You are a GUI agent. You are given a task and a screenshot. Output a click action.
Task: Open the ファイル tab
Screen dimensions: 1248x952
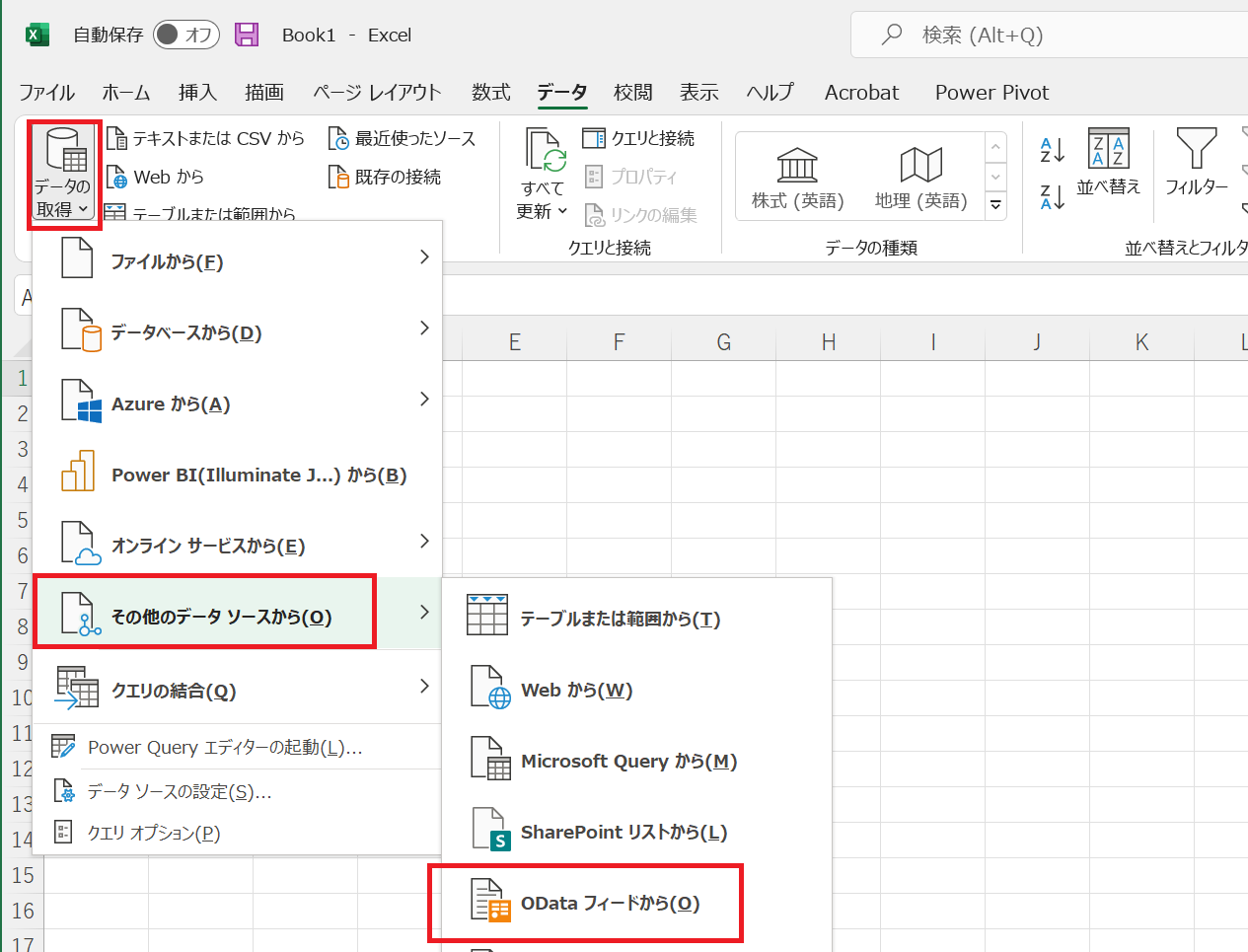[46, 92]
